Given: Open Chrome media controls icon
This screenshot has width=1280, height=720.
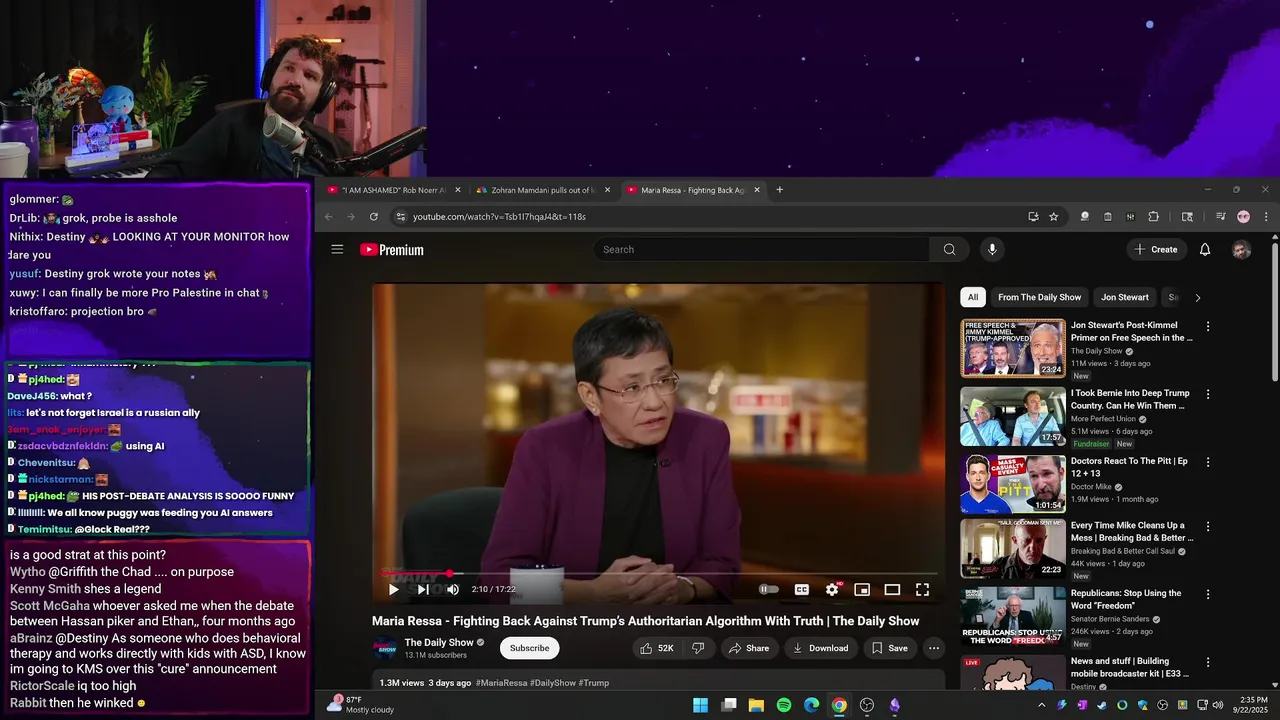Looking at the screenshot, I should pyautogui.click(x=1220, y=216).
